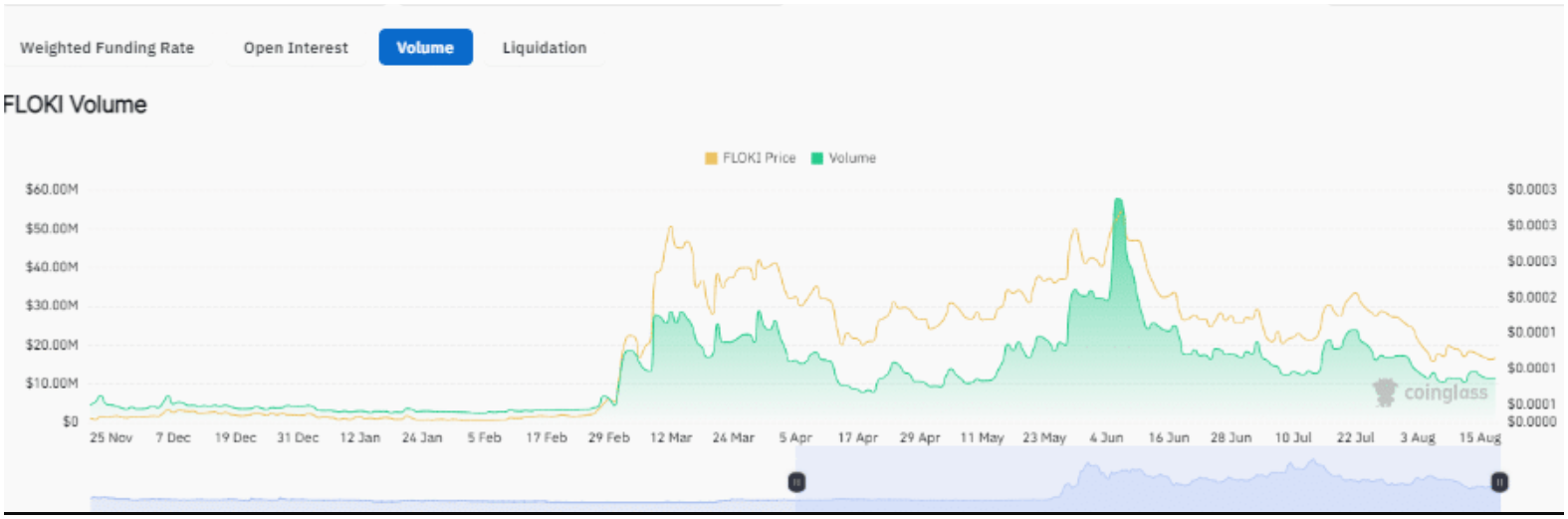Switch to the Weighted Funding Rate tab

107,48
